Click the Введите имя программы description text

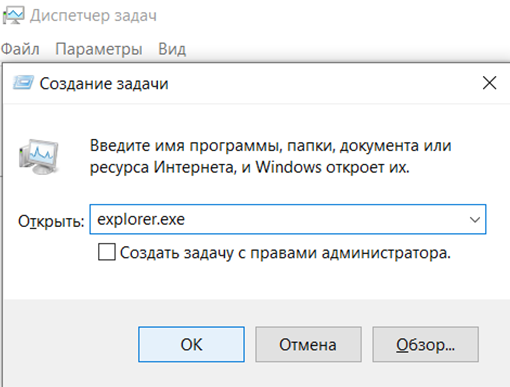[270, 156]
